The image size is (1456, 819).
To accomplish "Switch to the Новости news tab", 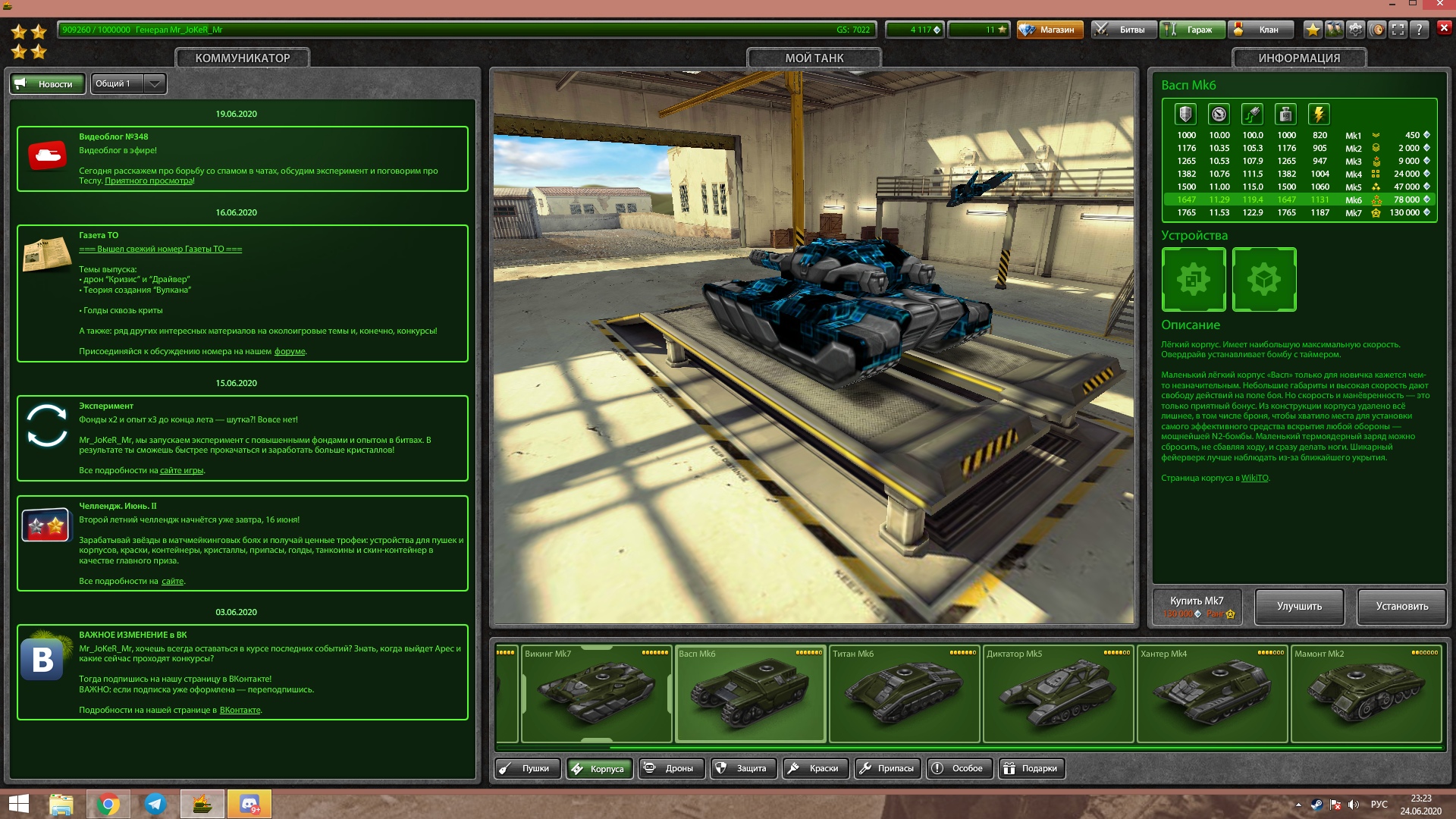I will 48,83.
